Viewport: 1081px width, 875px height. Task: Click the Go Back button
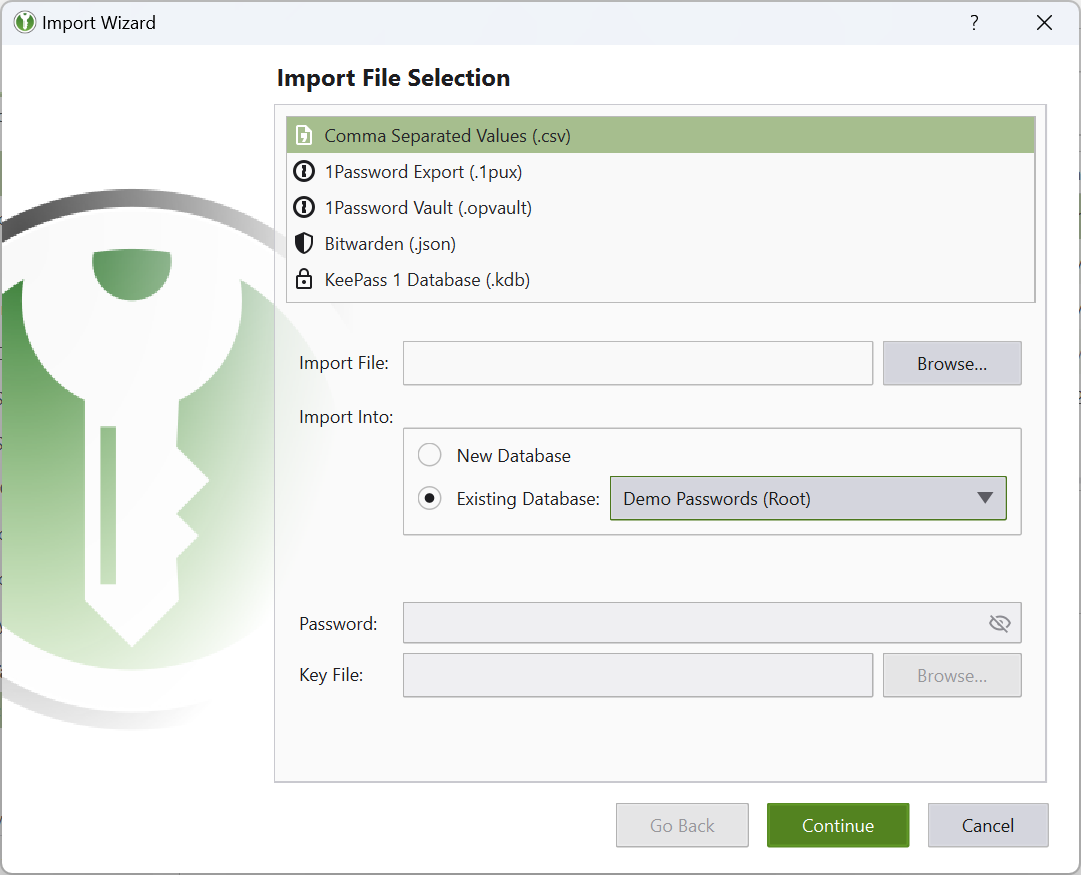[x=682, y=825]
